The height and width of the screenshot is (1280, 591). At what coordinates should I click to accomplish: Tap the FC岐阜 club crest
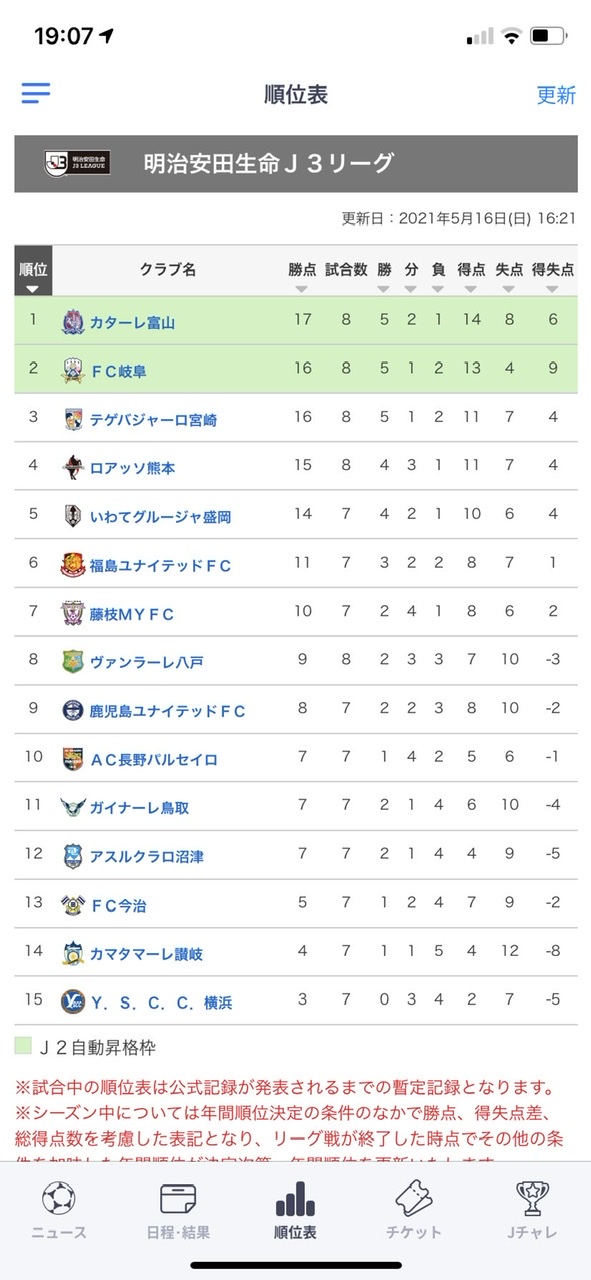coord(74,370)
